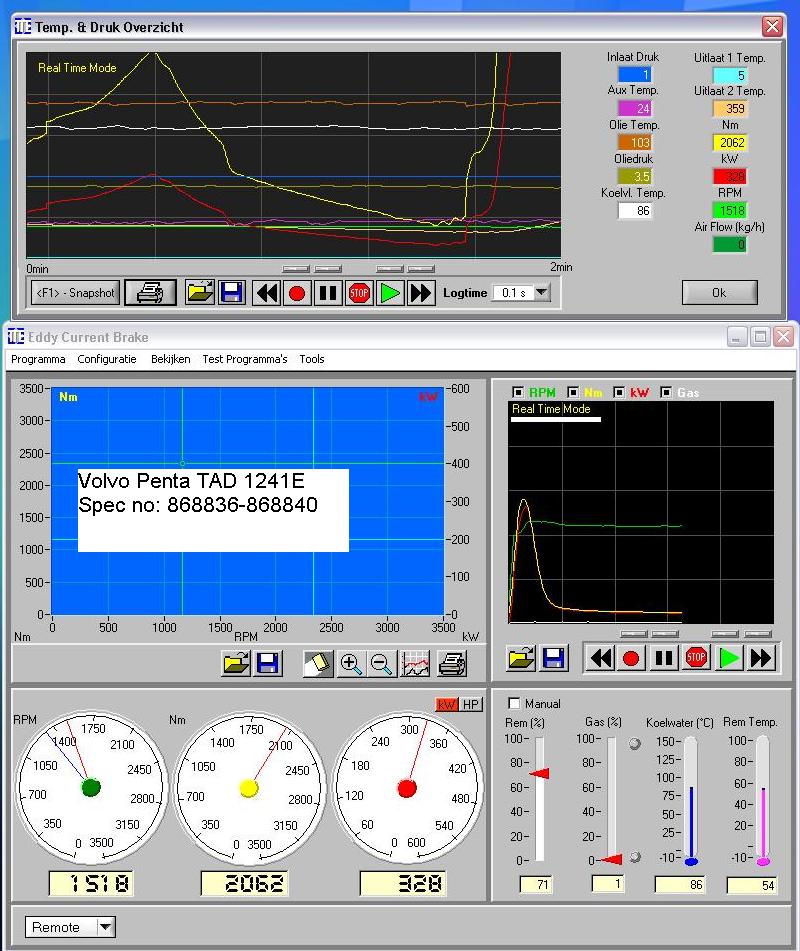Screen dimensions: 800x951
Task: Open the Test Programma's menu
Action: [244, 359]
